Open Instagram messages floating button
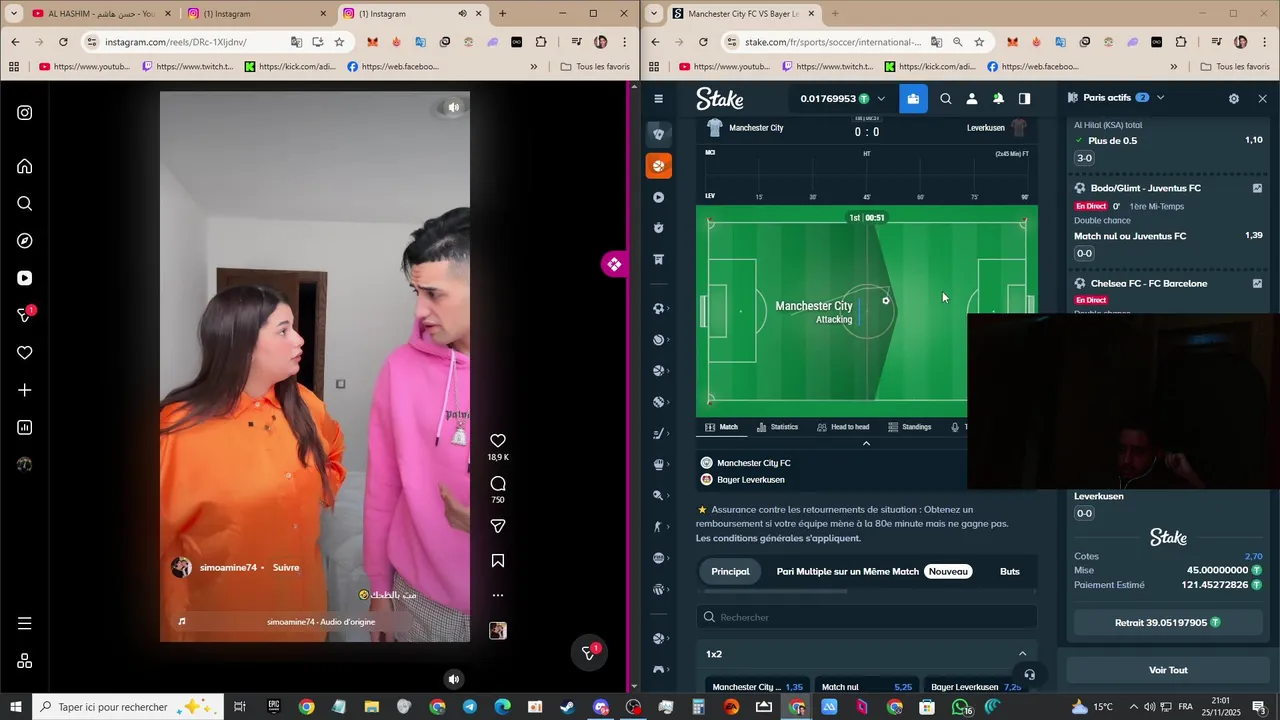 (x=588, y=653)
